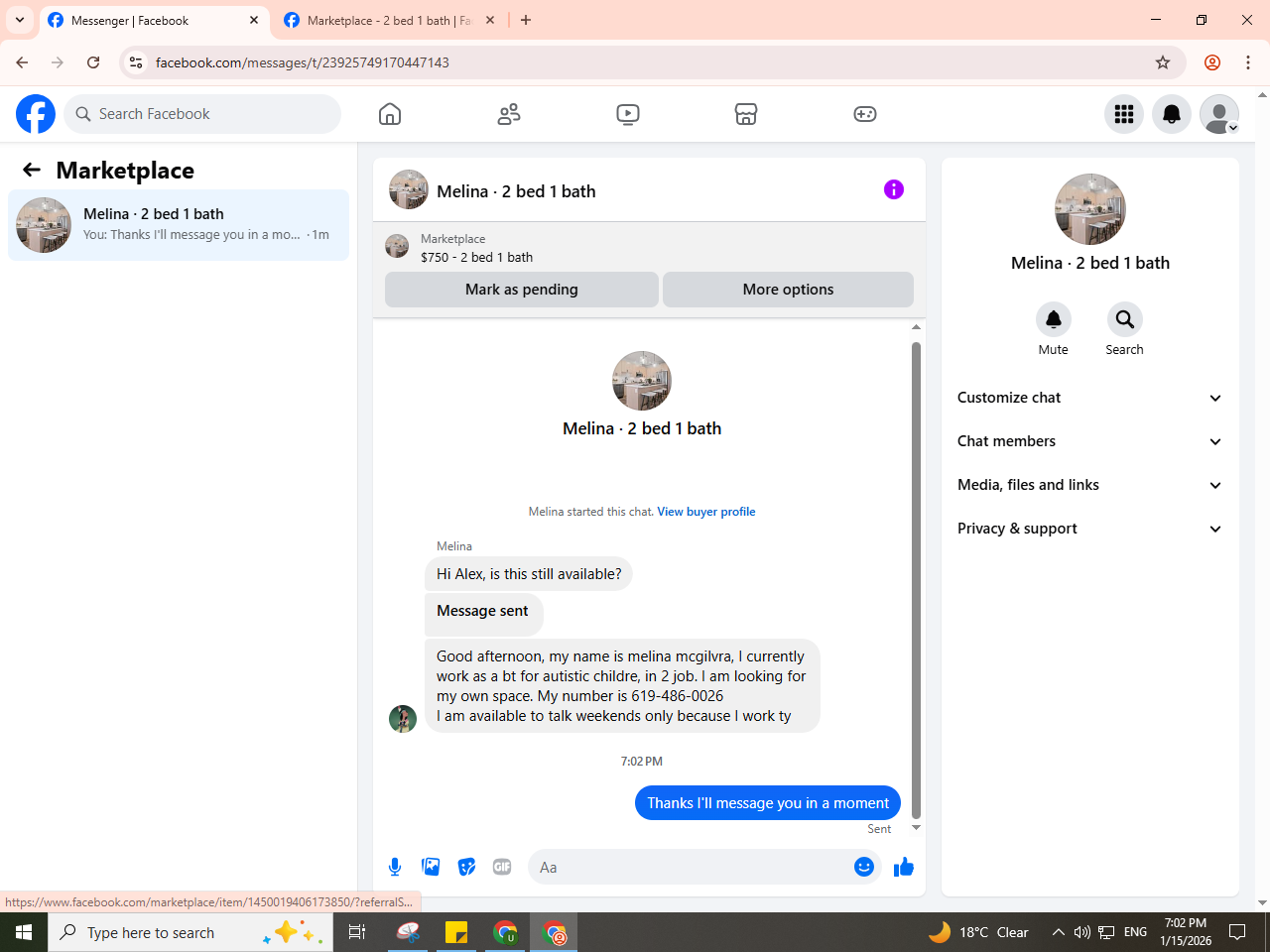This screenshot has width=1270, height=952.
Task: Open the emoji picker in message box
Action: click(x=864, y=867)
